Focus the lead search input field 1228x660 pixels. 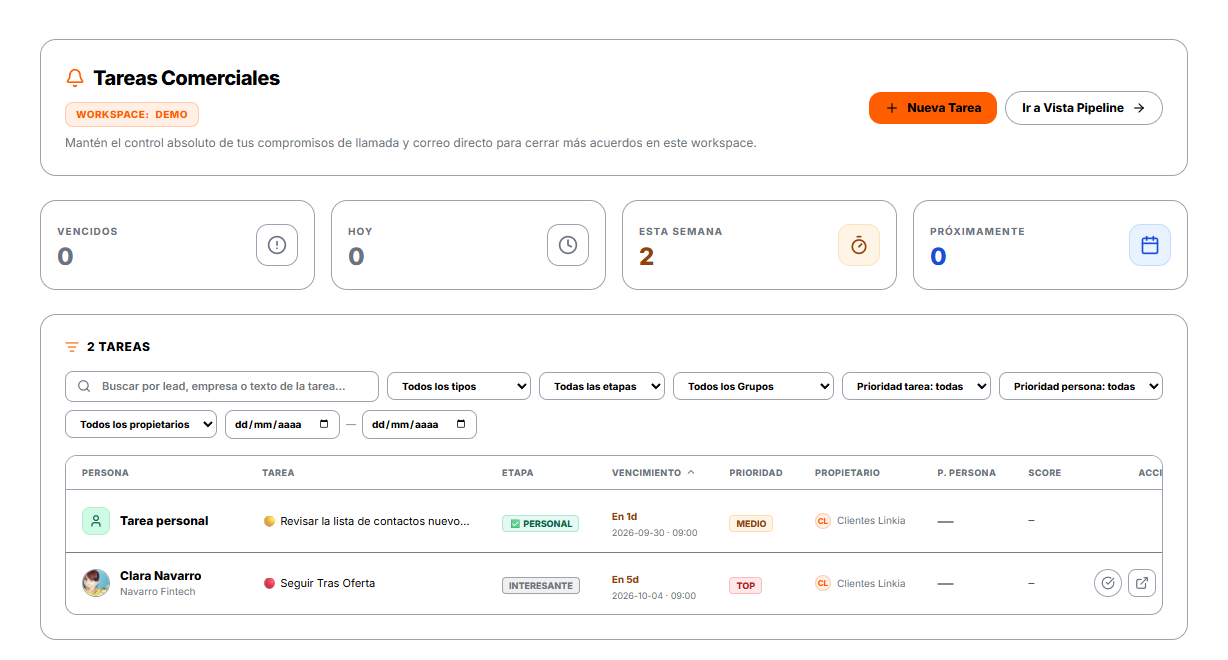[x=222, y=386]
